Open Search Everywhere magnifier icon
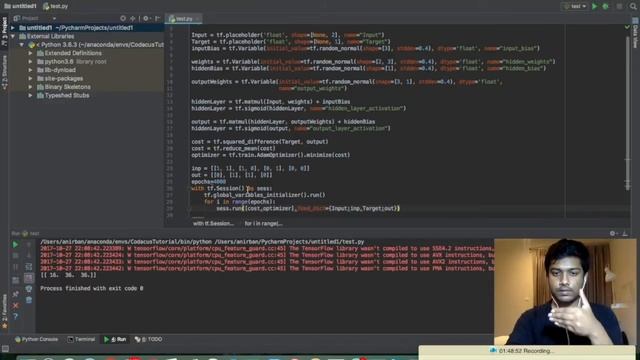This screenshot has width=640, height=360. [633, 6]
